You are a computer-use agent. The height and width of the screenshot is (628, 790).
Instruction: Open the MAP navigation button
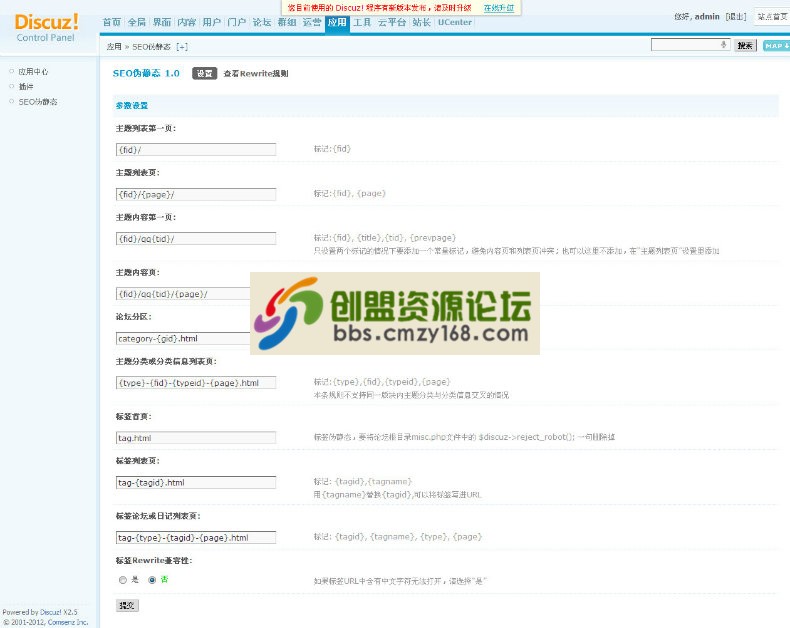tap(776, 45)
